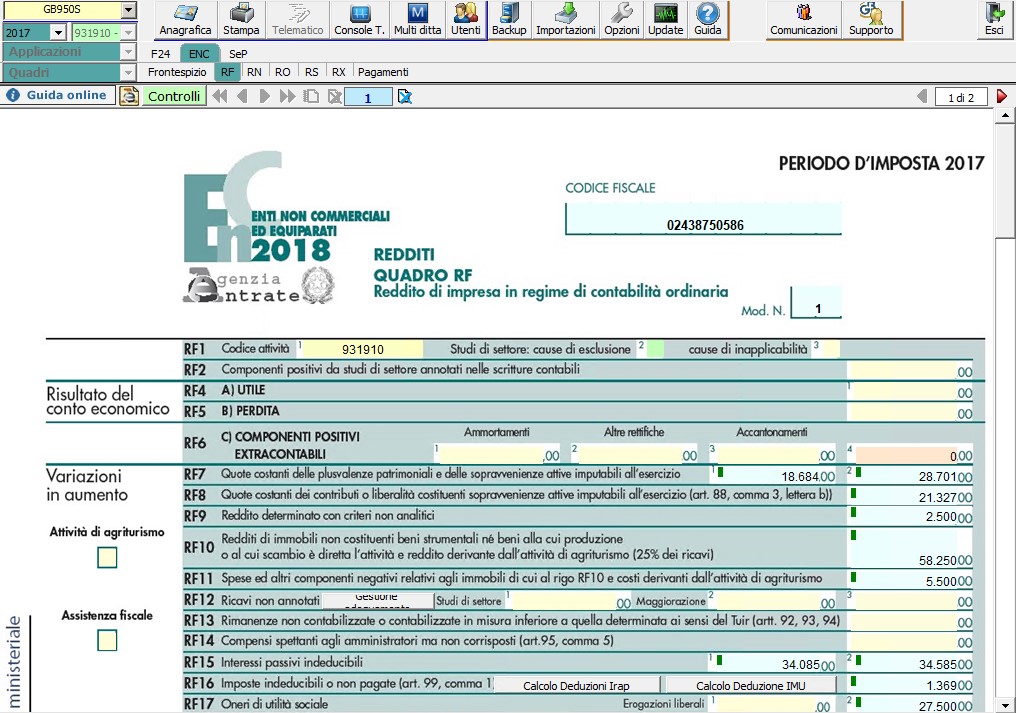Select the RF quadro tab
This screenshot has height=713, width=1016.
pos(227,72)
